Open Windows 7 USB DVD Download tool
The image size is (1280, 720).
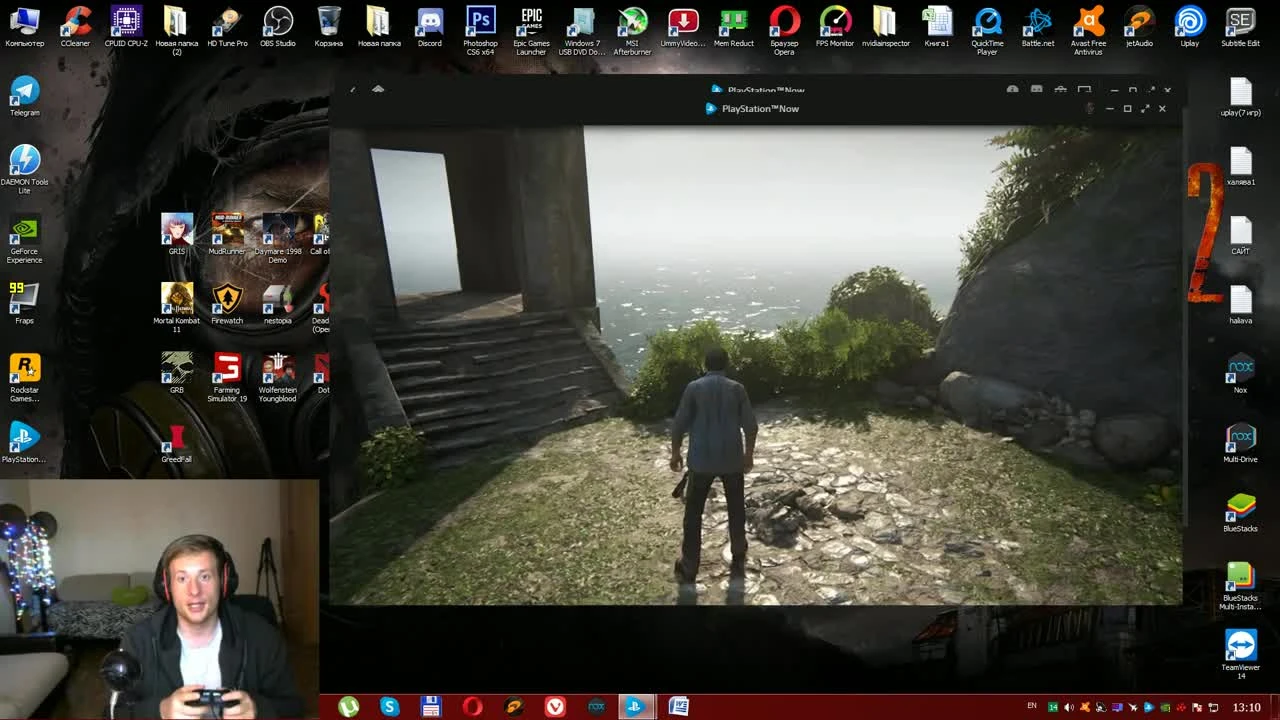click(x=582, y=30)
